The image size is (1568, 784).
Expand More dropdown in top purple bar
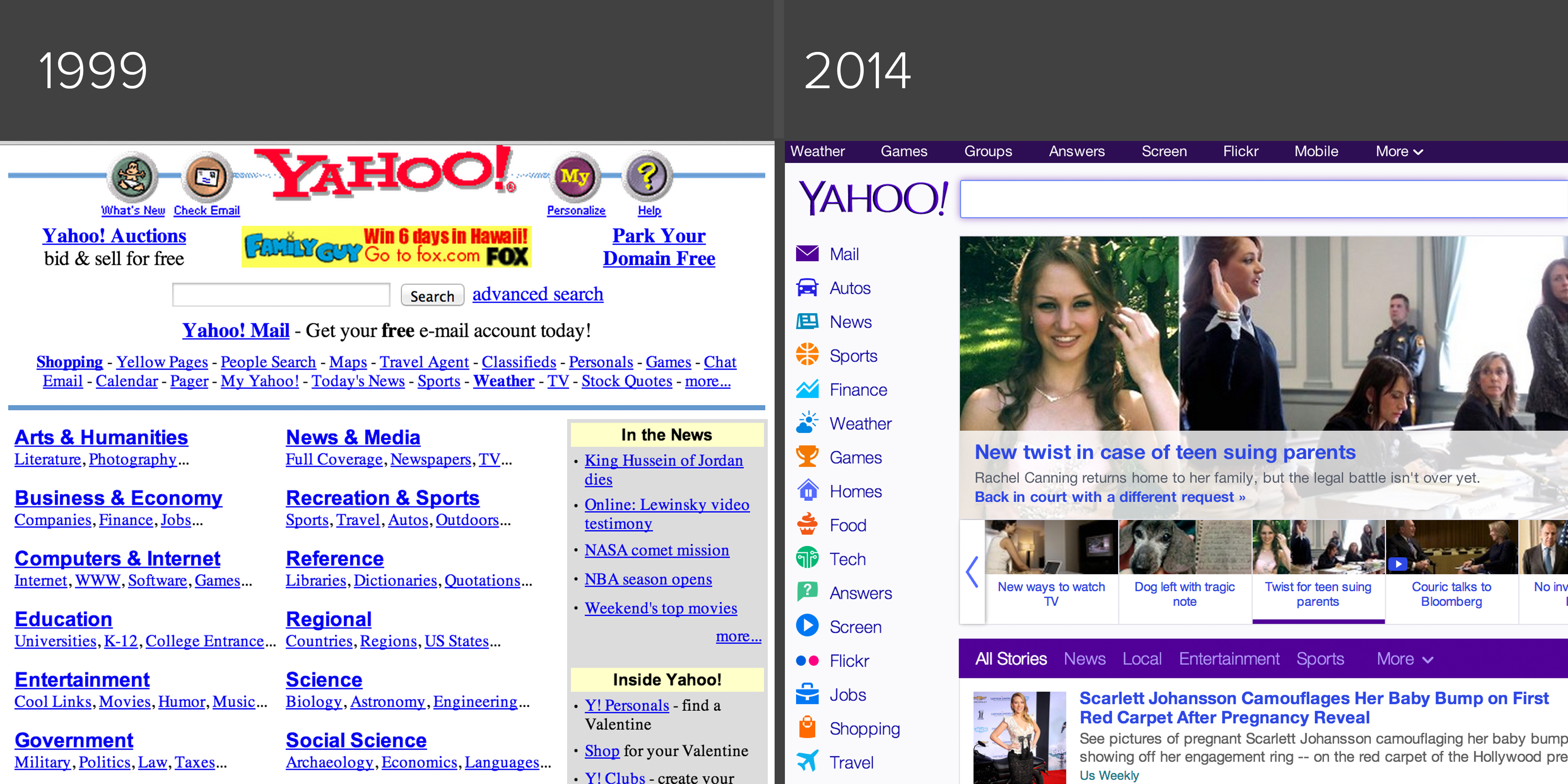[x=1399, y=152]
